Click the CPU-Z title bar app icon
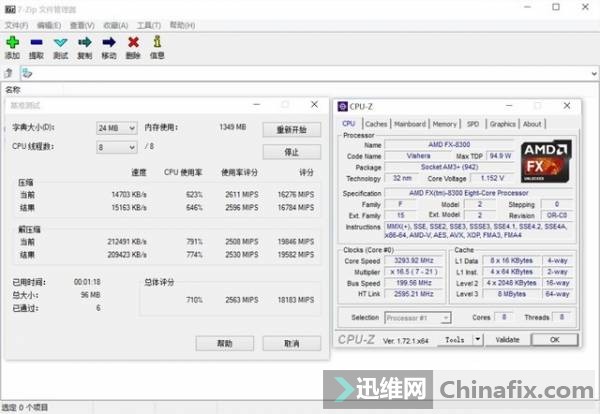 point(342,106)
